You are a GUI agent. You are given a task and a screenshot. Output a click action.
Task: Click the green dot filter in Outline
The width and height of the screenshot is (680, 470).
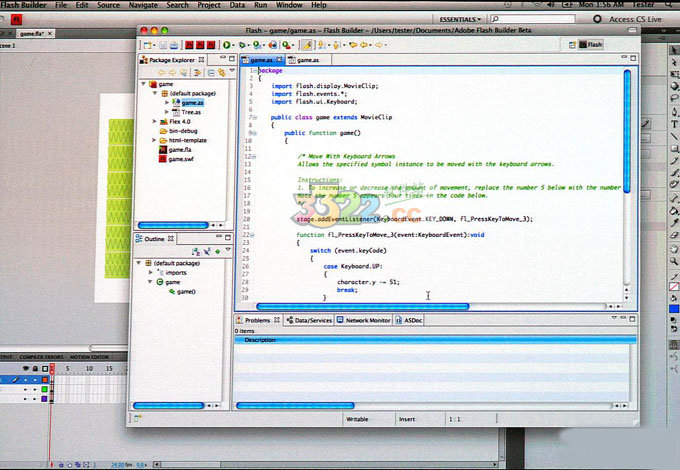[218, 251]
